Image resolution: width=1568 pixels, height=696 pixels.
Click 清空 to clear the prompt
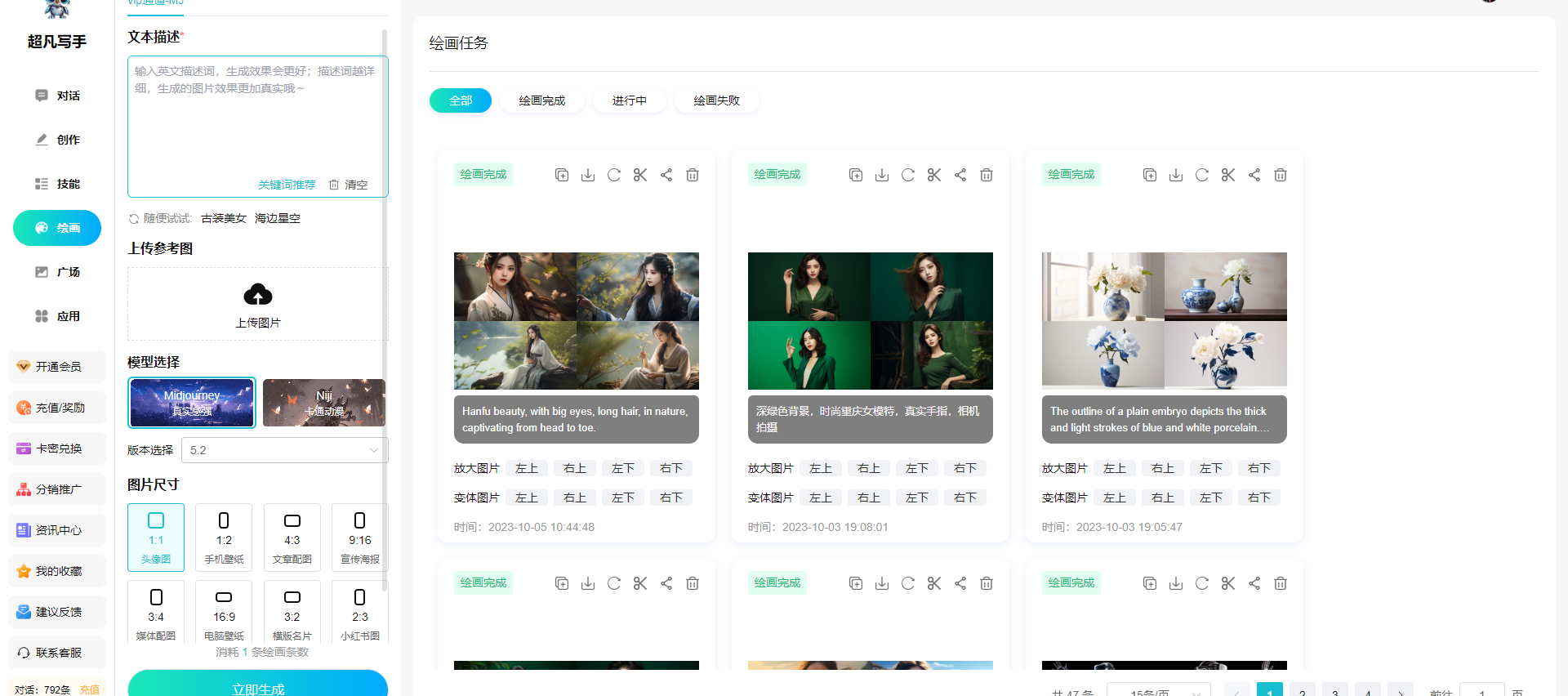click(x=349, y=185)
